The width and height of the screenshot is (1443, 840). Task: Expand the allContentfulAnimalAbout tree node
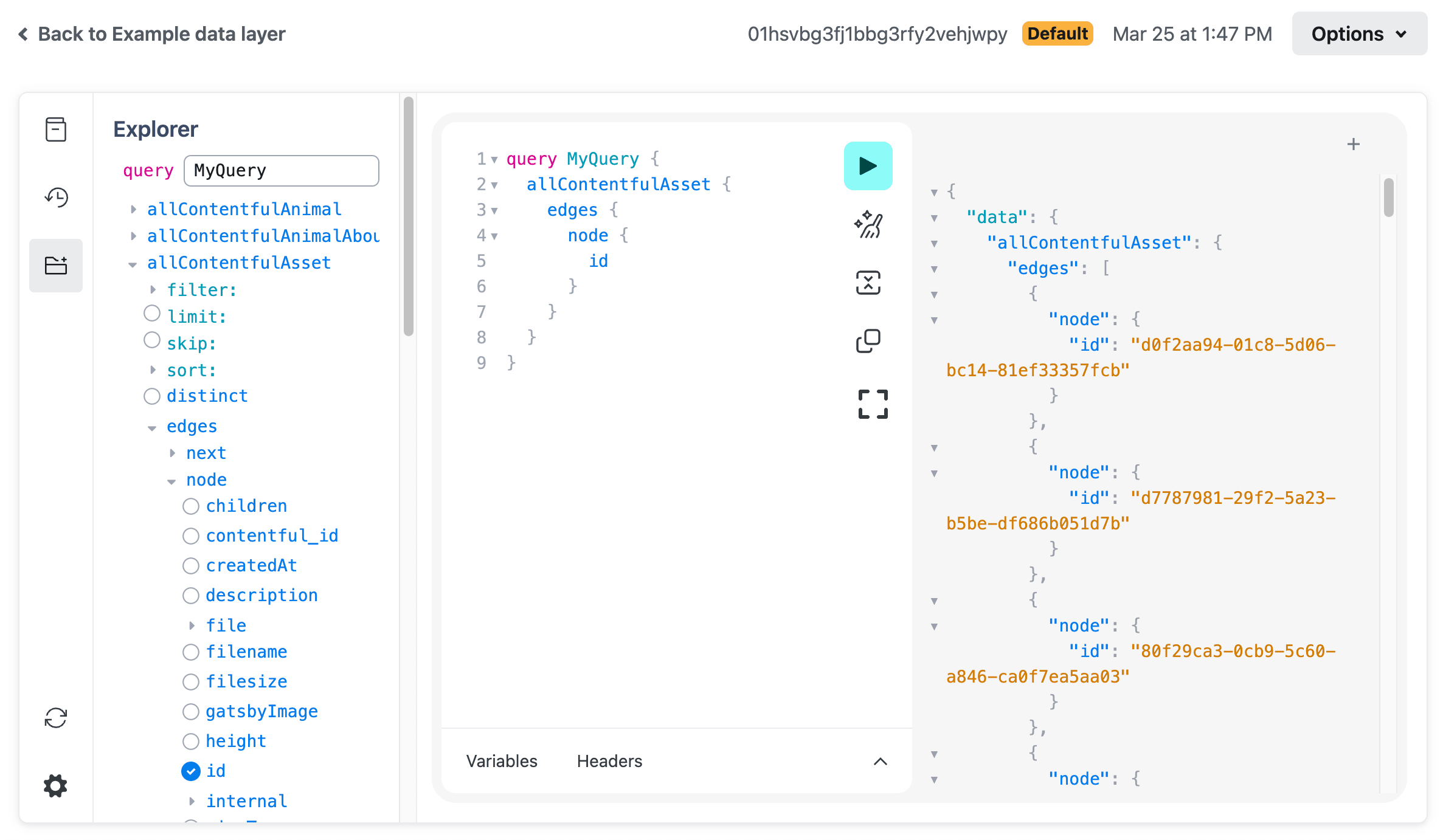[x=133, y=236]
